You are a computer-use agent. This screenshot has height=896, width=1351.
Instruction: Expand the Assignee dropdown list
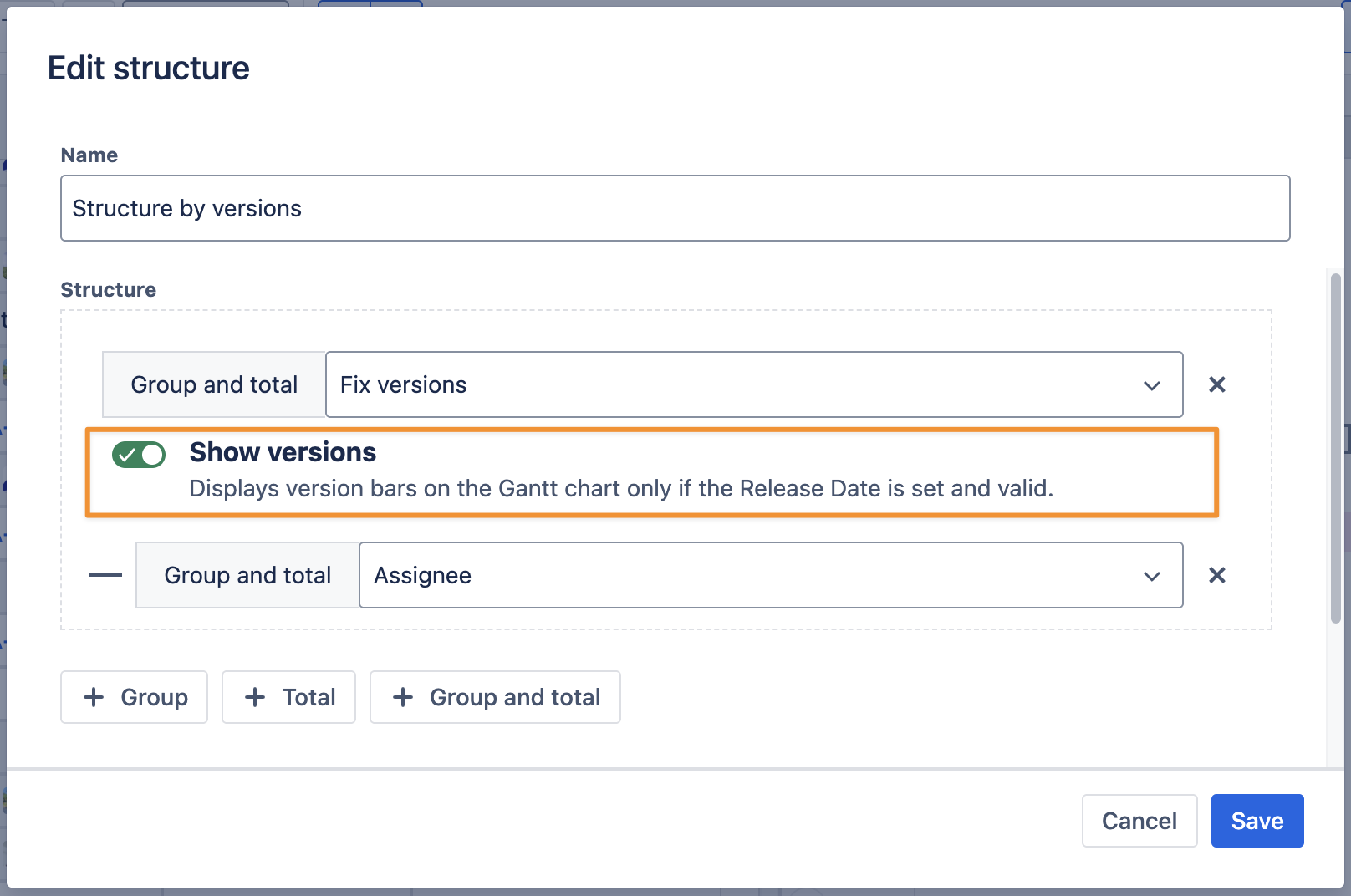click(752, 575)
